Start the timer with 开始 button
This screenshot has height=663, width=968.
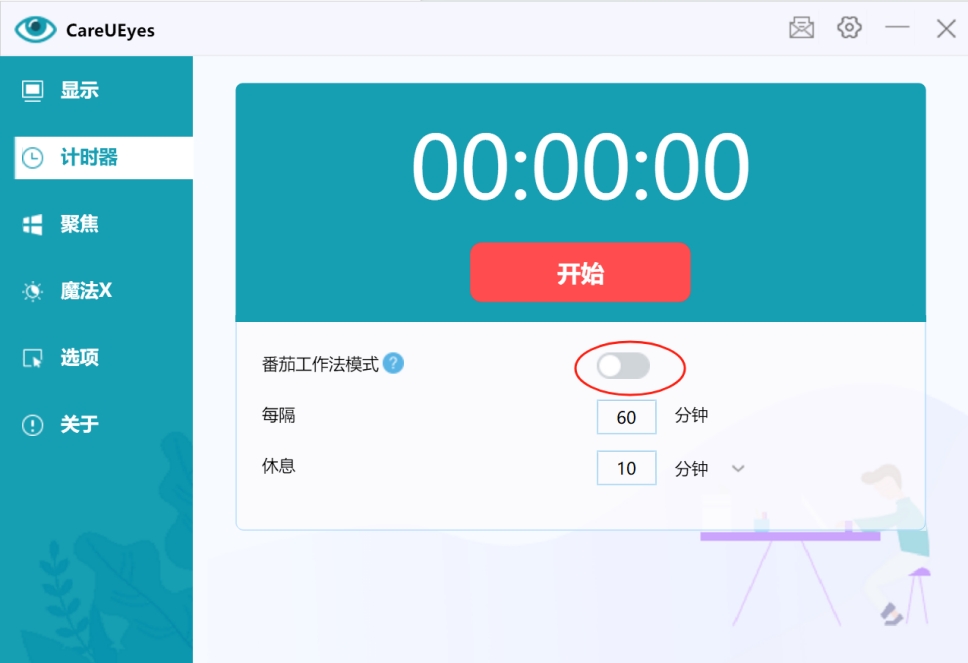[x=580, y=272]
